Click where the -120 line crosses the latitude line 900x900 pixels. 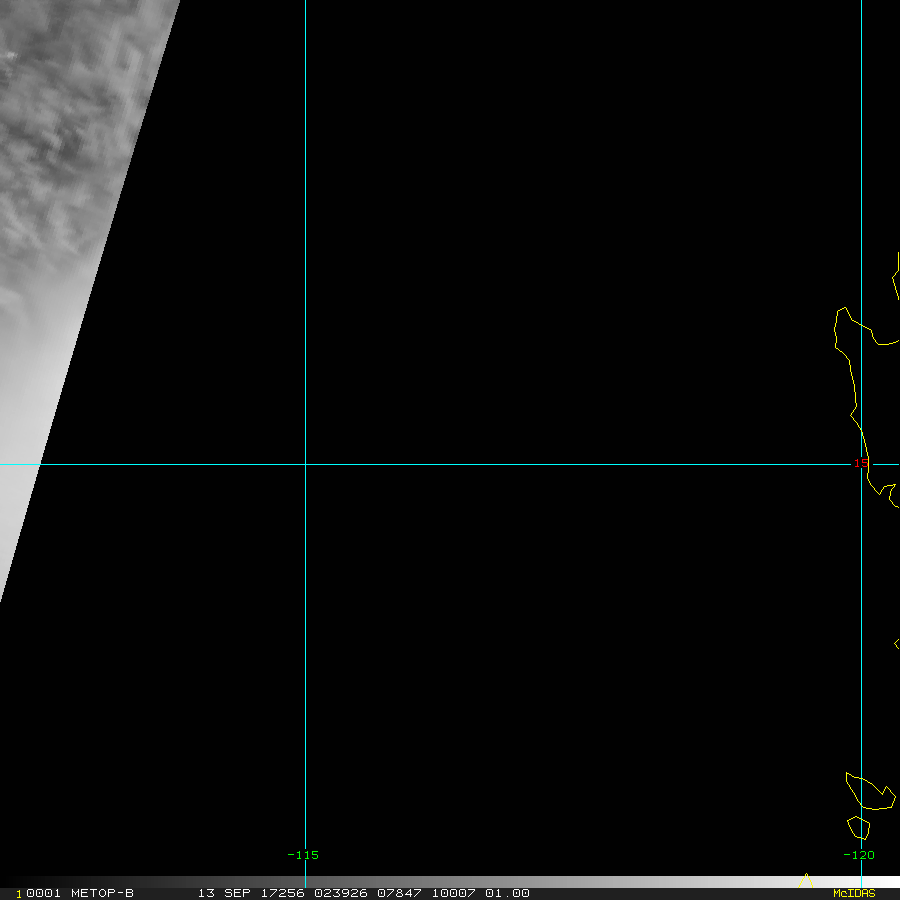pyautogui.click(x=861, y=464)
